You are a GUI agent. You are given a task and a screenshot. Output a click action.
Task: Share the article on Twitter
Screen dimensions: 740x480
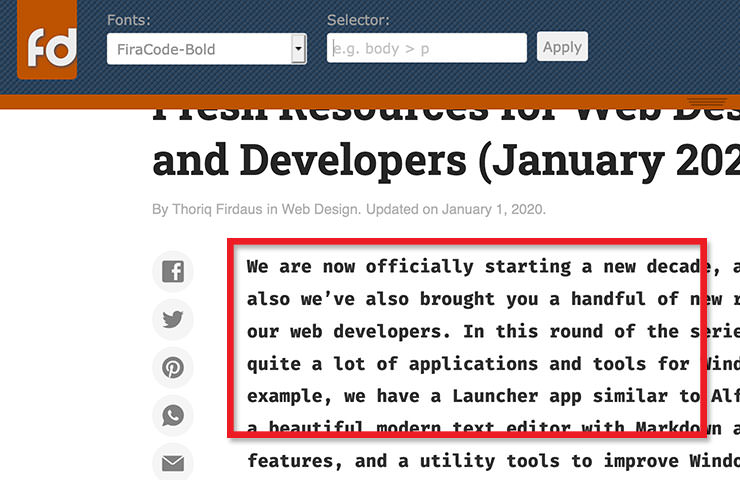pyautogui.click(x=173, y=320)
